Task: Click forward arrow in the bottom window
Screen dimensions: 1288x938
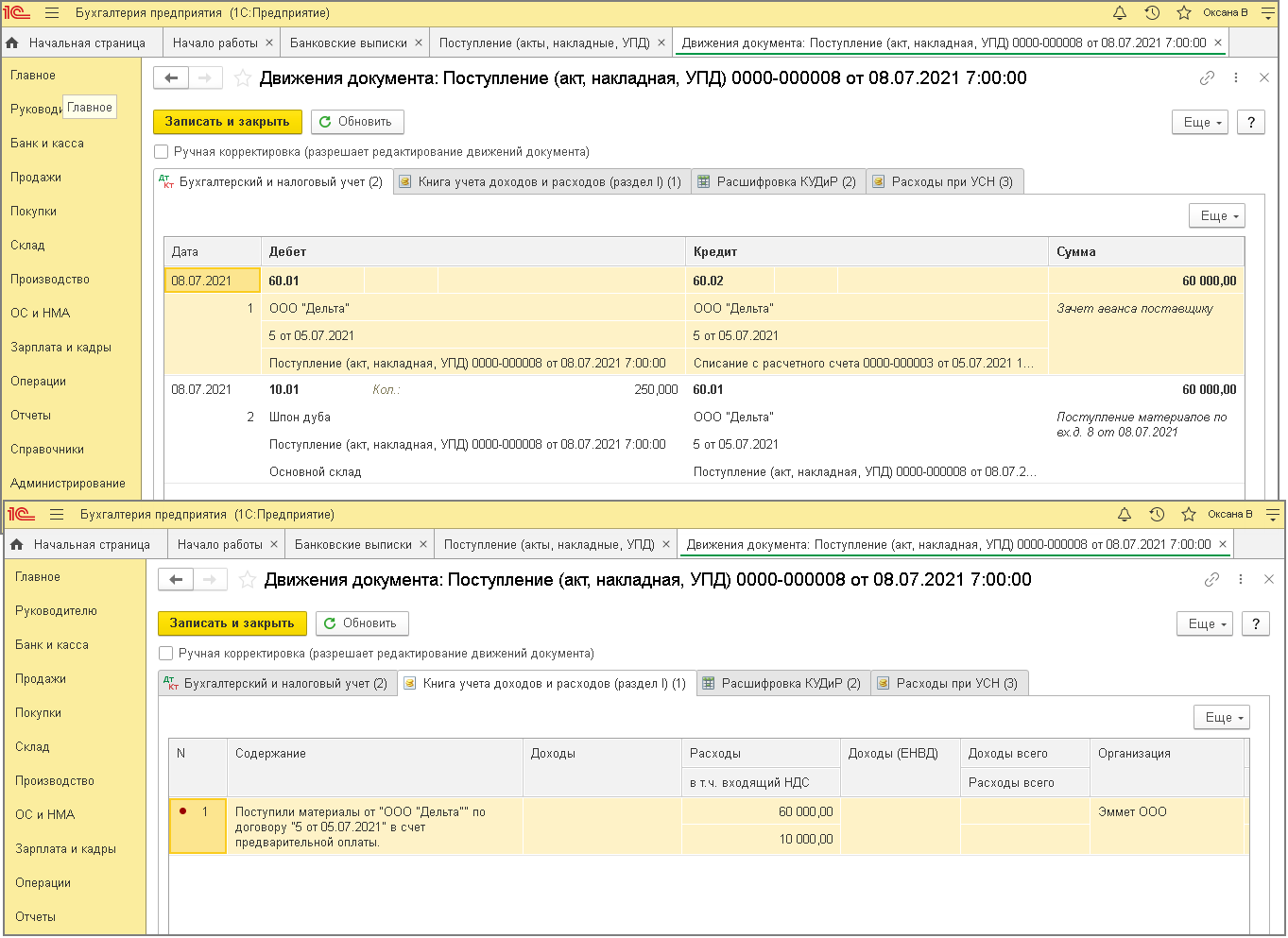Action: (x=210, y=580)
